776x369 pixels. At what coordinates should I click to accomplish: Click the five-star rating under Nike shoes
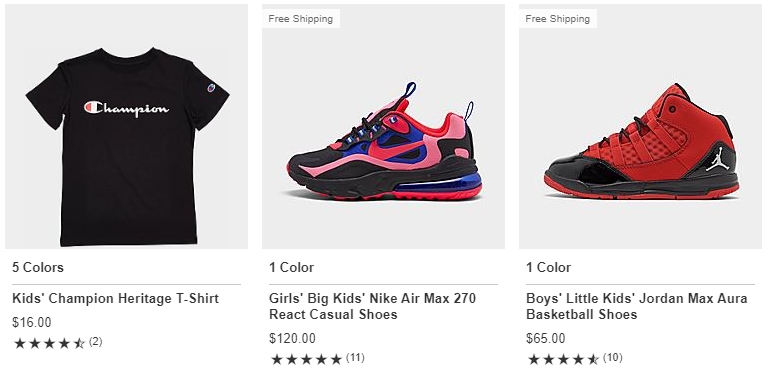click(306, 359)
